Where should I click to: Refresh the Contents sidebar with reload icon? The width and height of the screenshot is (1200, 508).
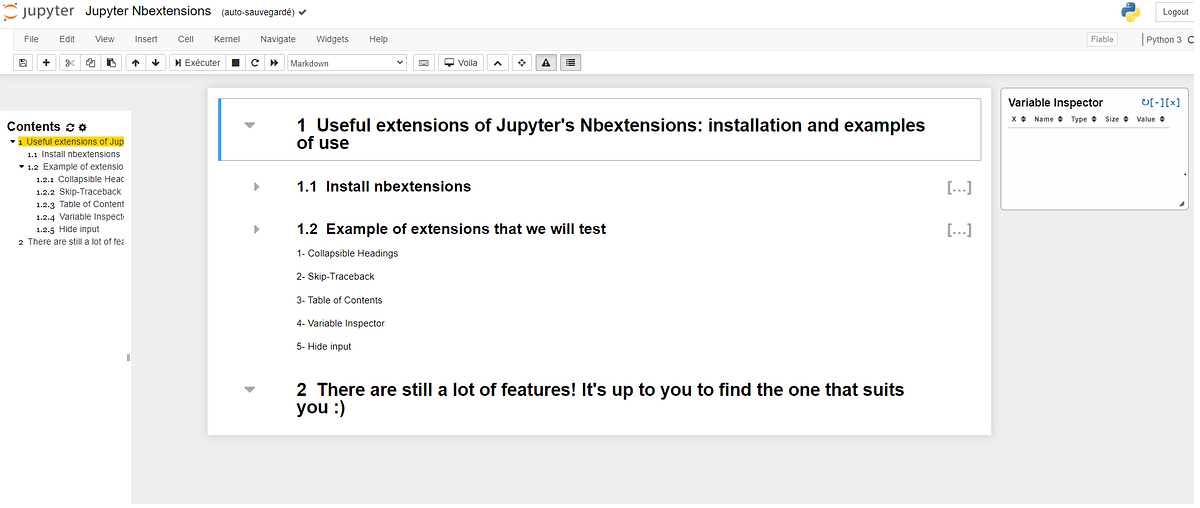pos(70,127)
